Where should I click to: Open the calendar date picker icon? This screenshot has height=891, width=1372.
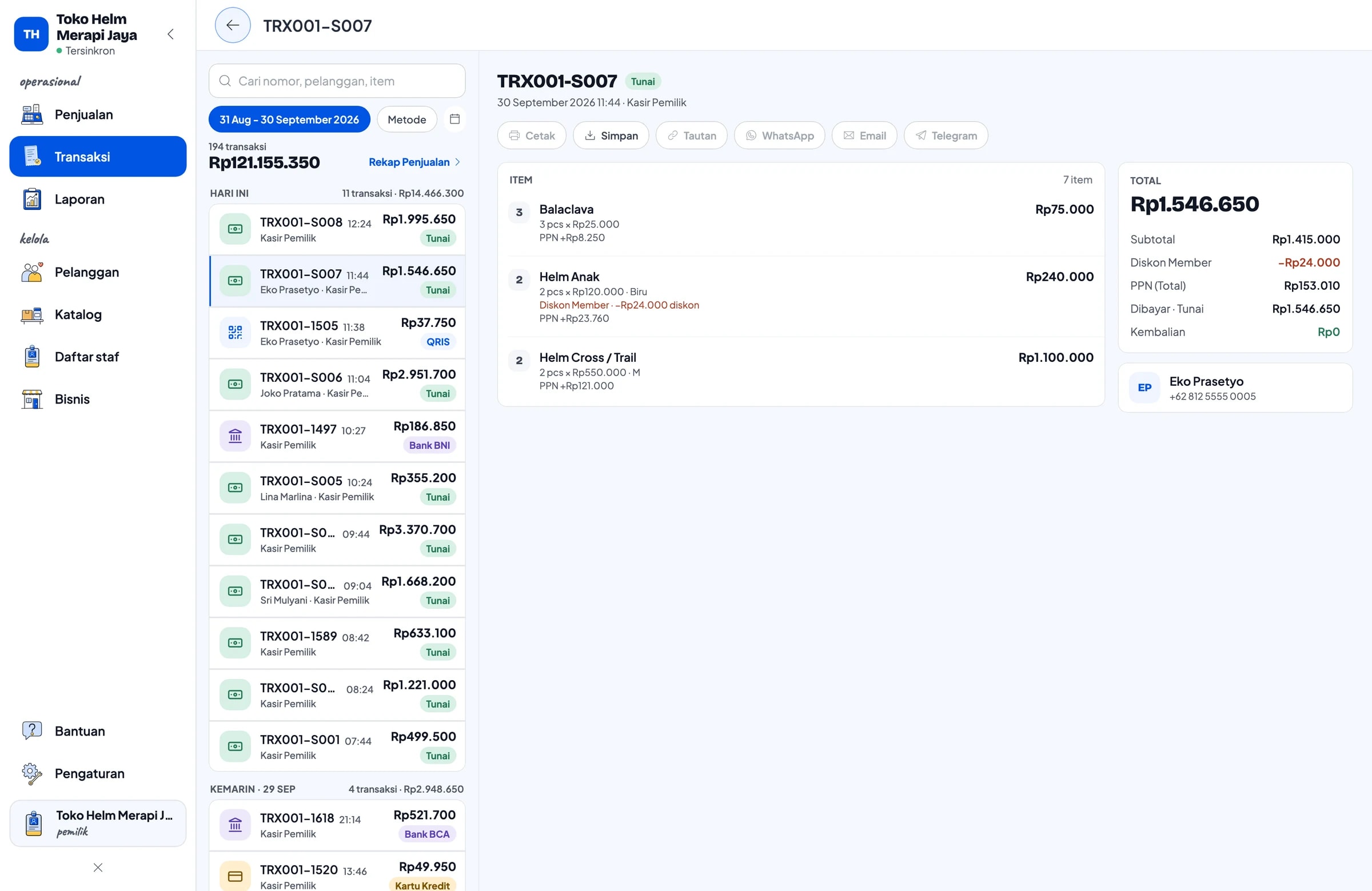point(454,119)
